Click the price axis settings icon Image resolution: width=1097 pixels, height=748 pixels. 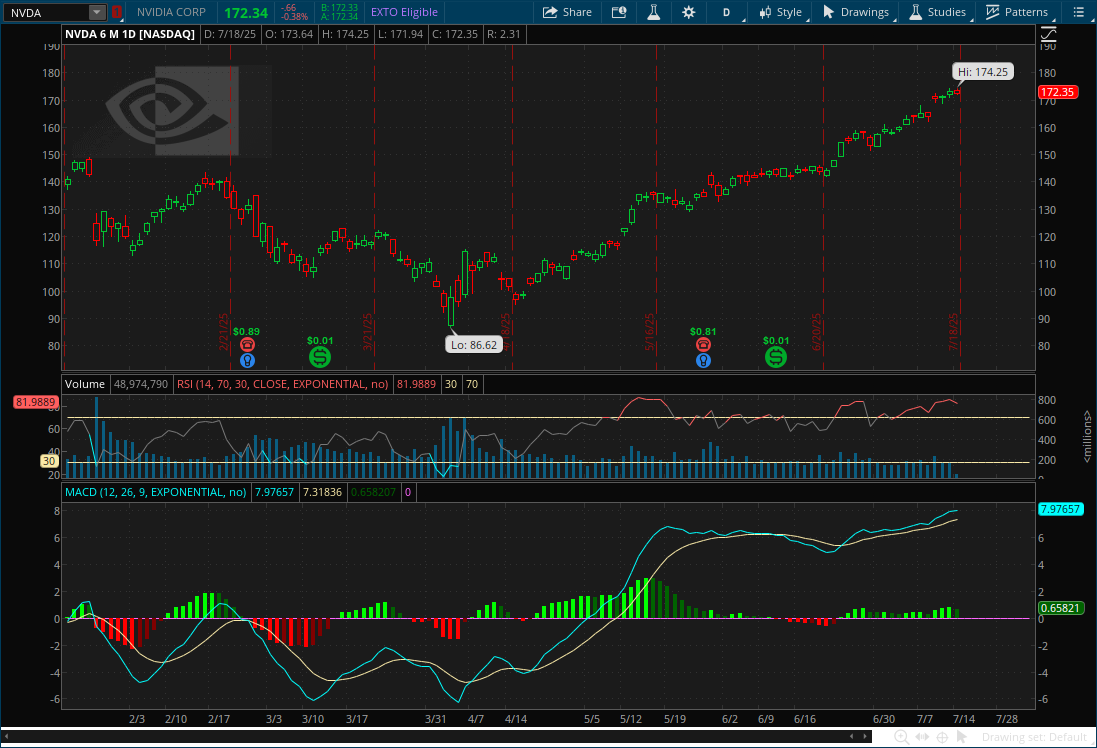coord(1048,34)
